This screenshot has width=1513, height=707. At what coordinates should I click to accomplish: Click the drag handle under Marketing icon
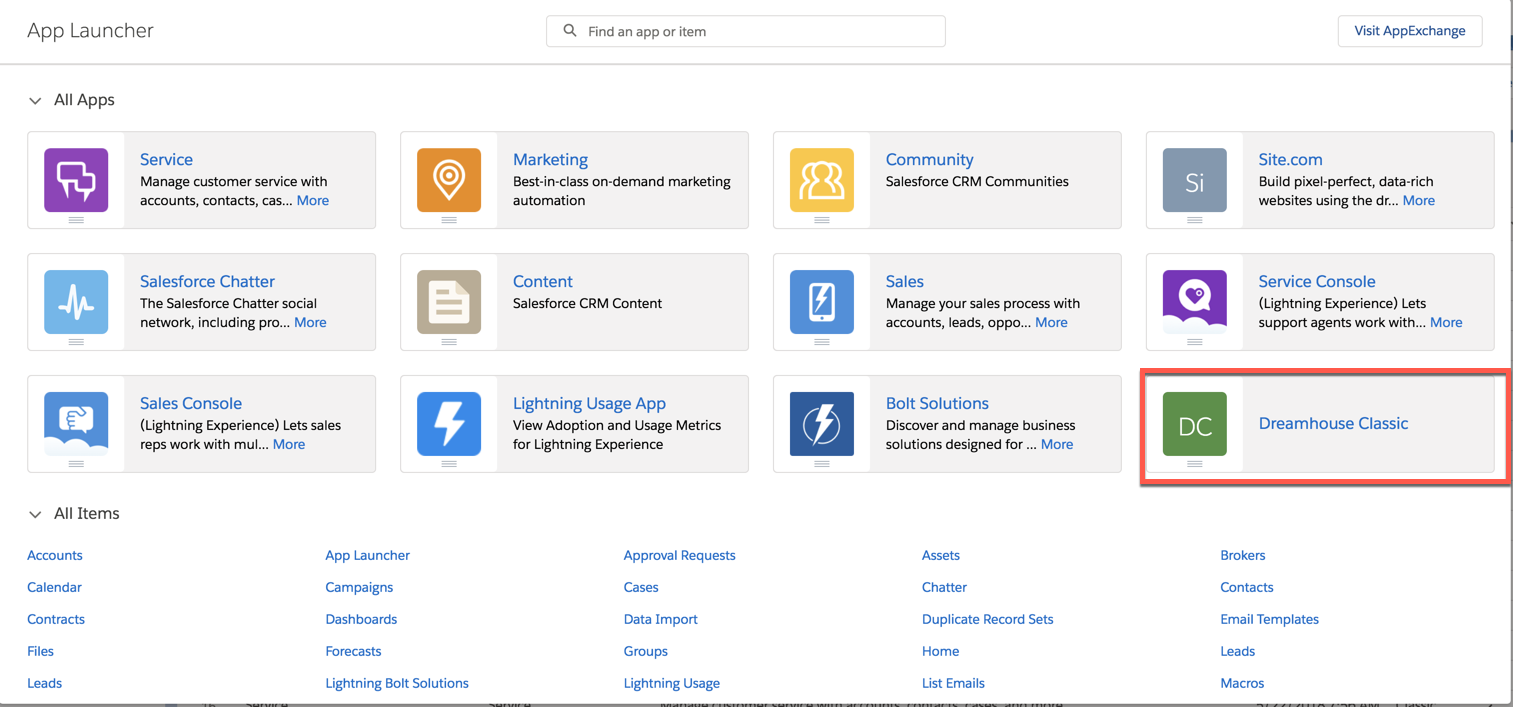click(x=449, y=220)
